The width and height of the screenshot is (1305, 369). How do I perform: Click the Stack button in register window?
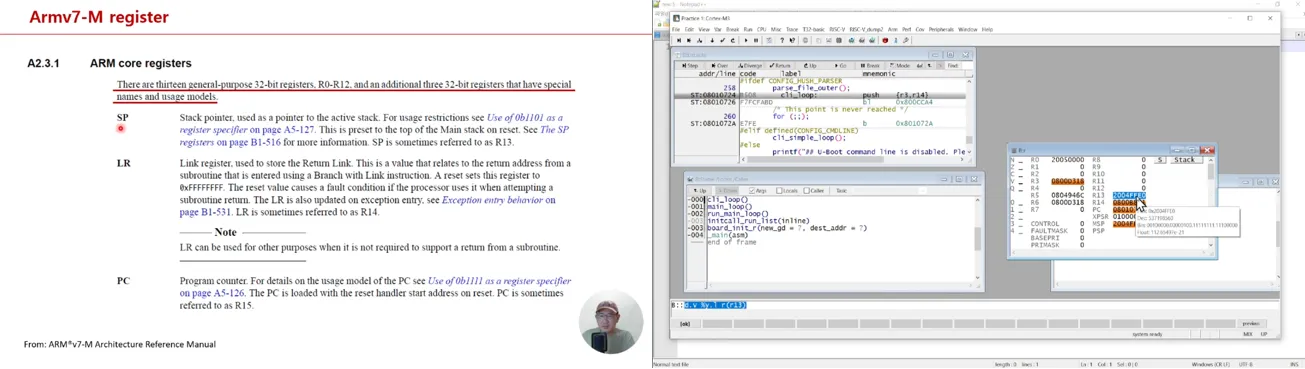point(1185,160)
